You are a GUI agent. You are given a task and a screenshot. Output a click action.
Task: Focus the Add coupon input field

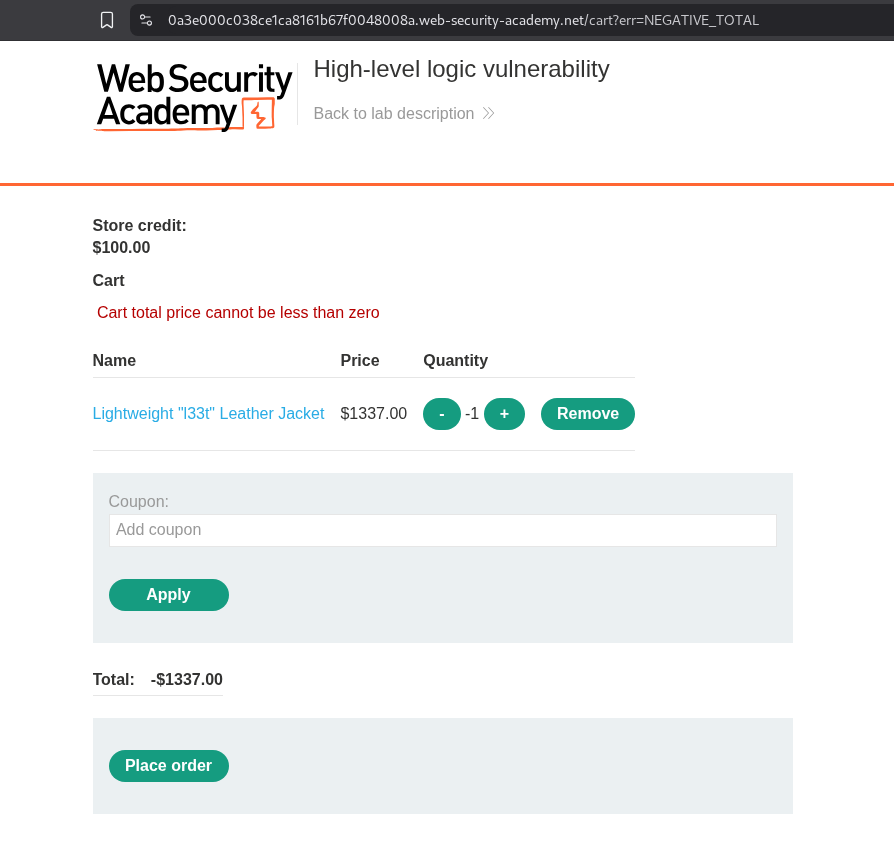click(x=442, y=530)
